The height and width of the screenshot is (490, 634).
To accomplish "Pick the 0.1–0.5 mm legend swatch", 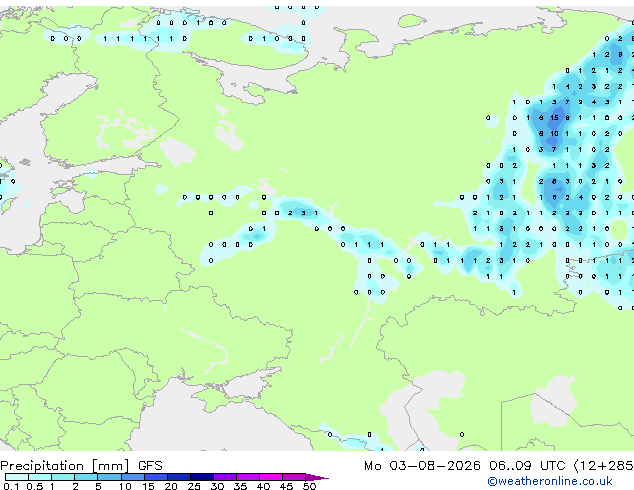I will (17, 477).
